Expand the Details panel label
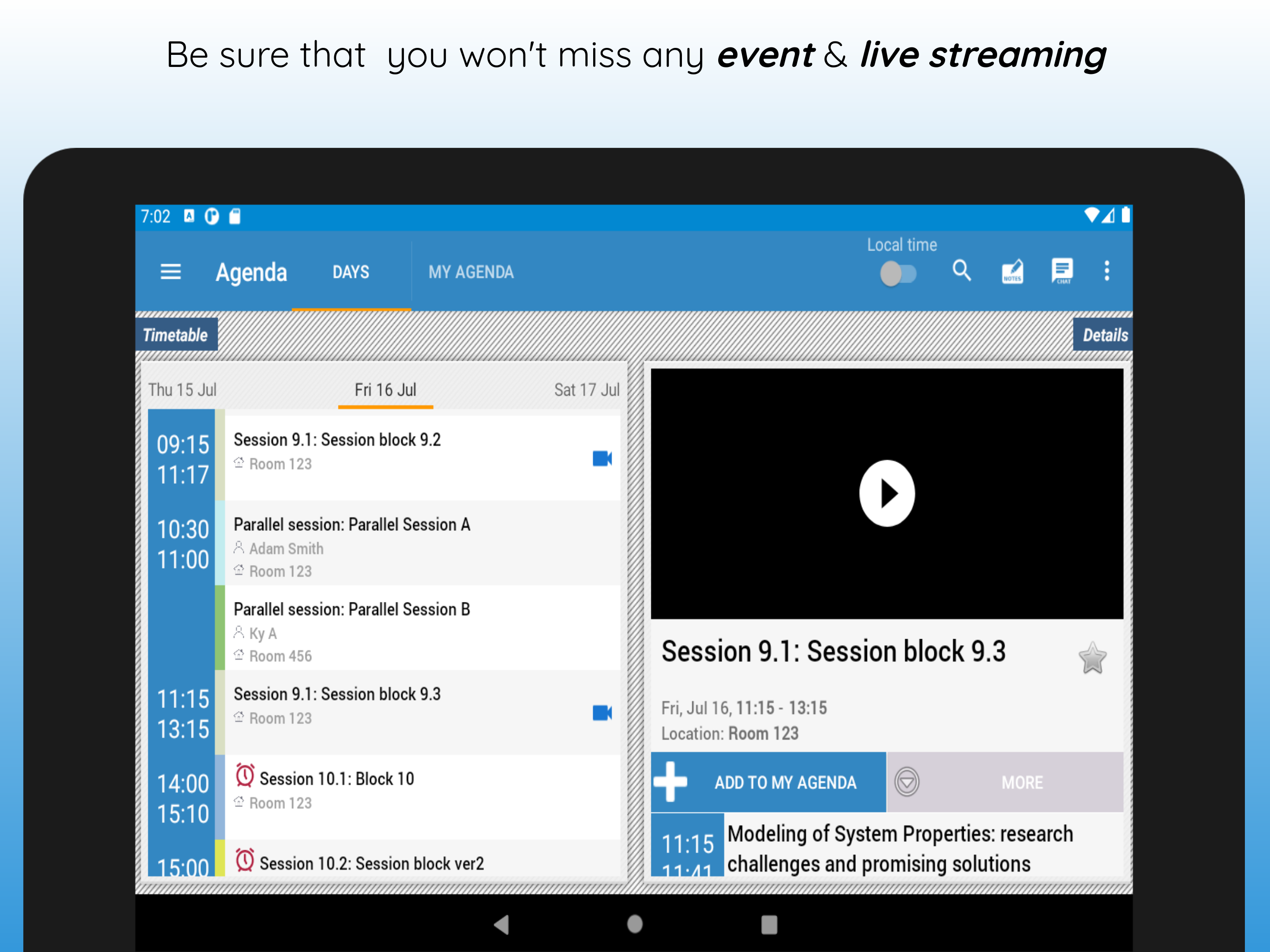 [x=1104, y=335]
